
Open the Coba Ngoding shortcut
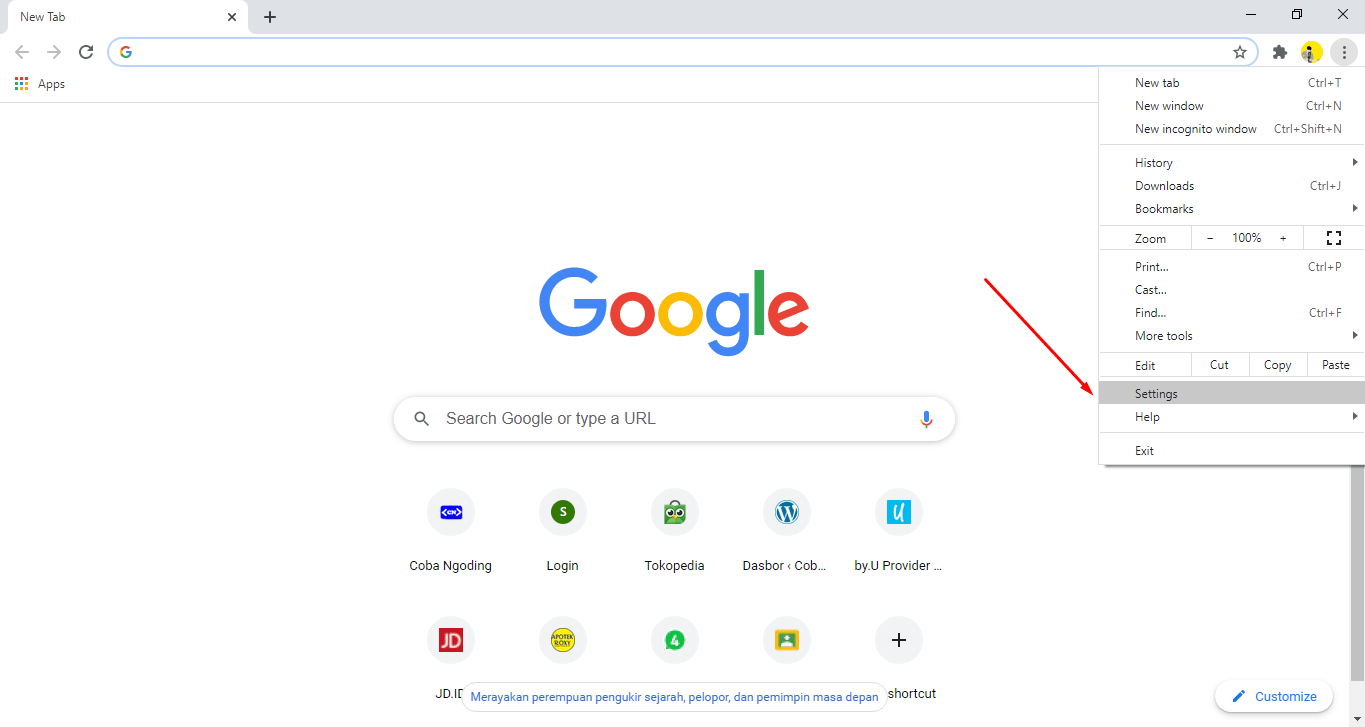click(451, 531)
